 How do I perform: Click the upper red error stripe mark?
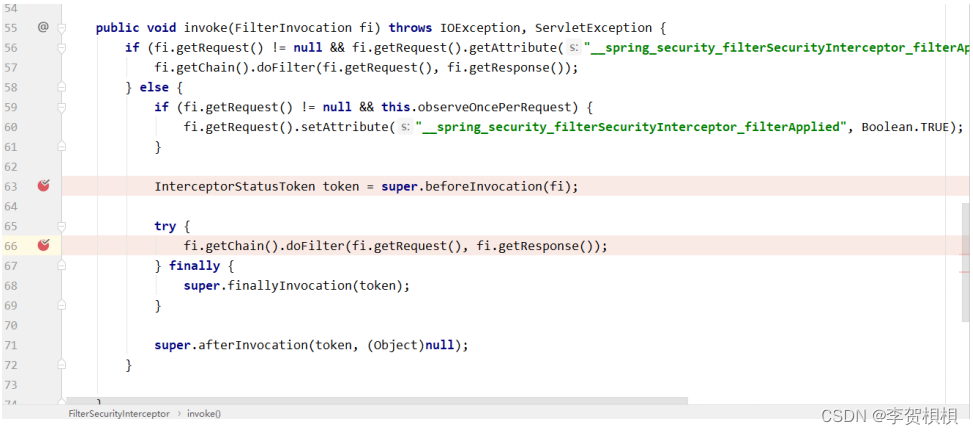pos(964,254)
